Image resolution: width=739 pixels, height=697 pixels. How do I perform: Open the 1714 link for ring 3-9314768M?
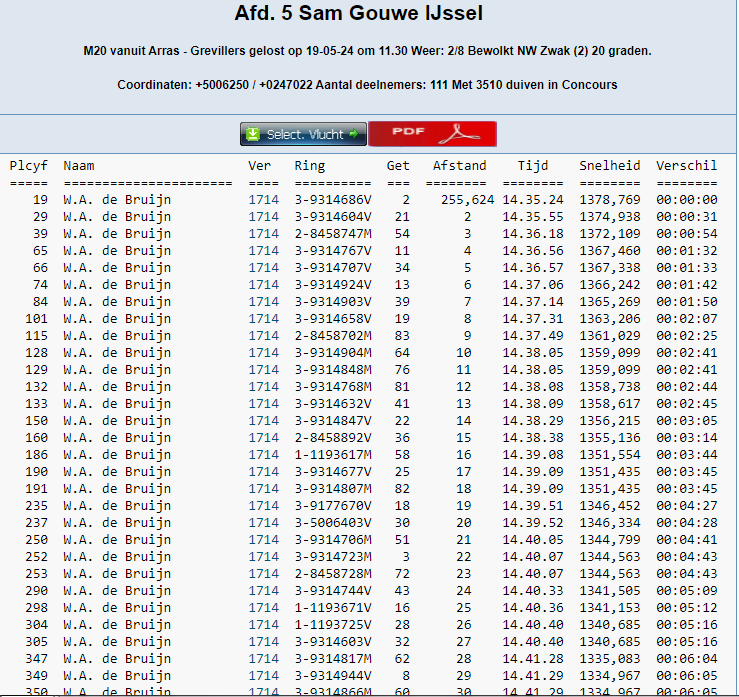[263, 386]
